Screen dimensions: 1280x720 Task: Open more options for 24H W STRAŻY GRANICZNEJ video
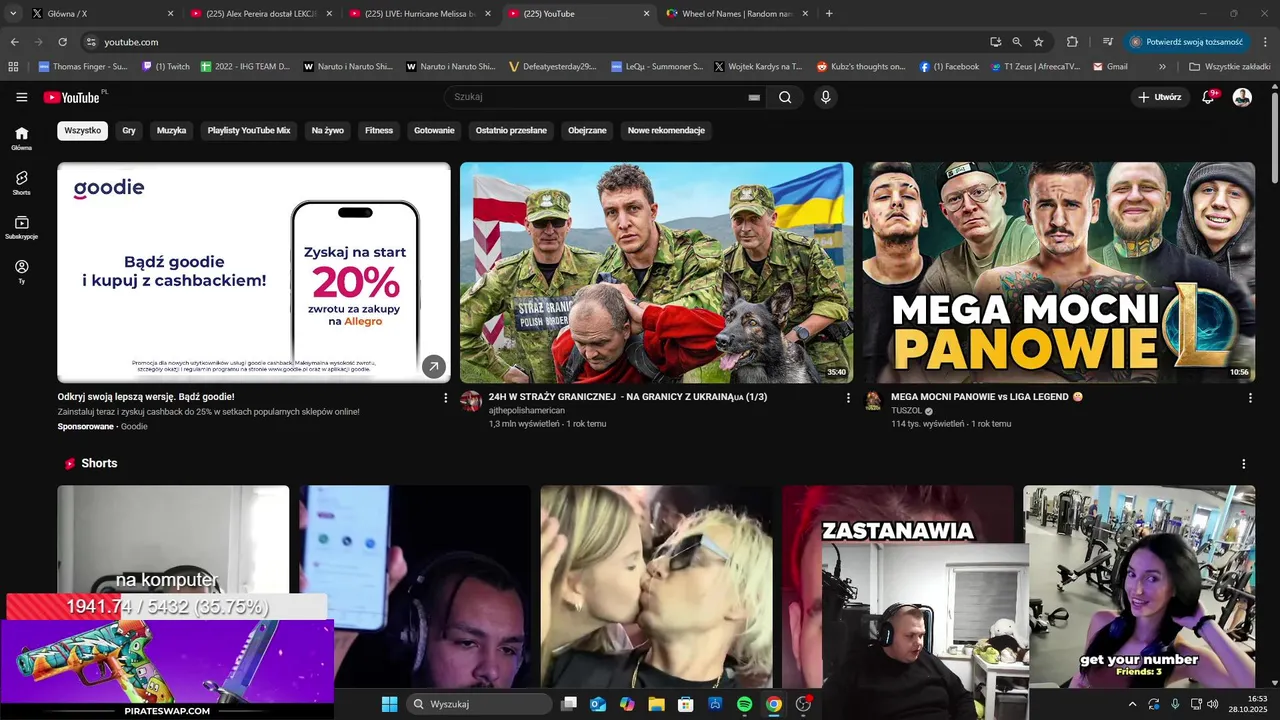tap(848, 398)
